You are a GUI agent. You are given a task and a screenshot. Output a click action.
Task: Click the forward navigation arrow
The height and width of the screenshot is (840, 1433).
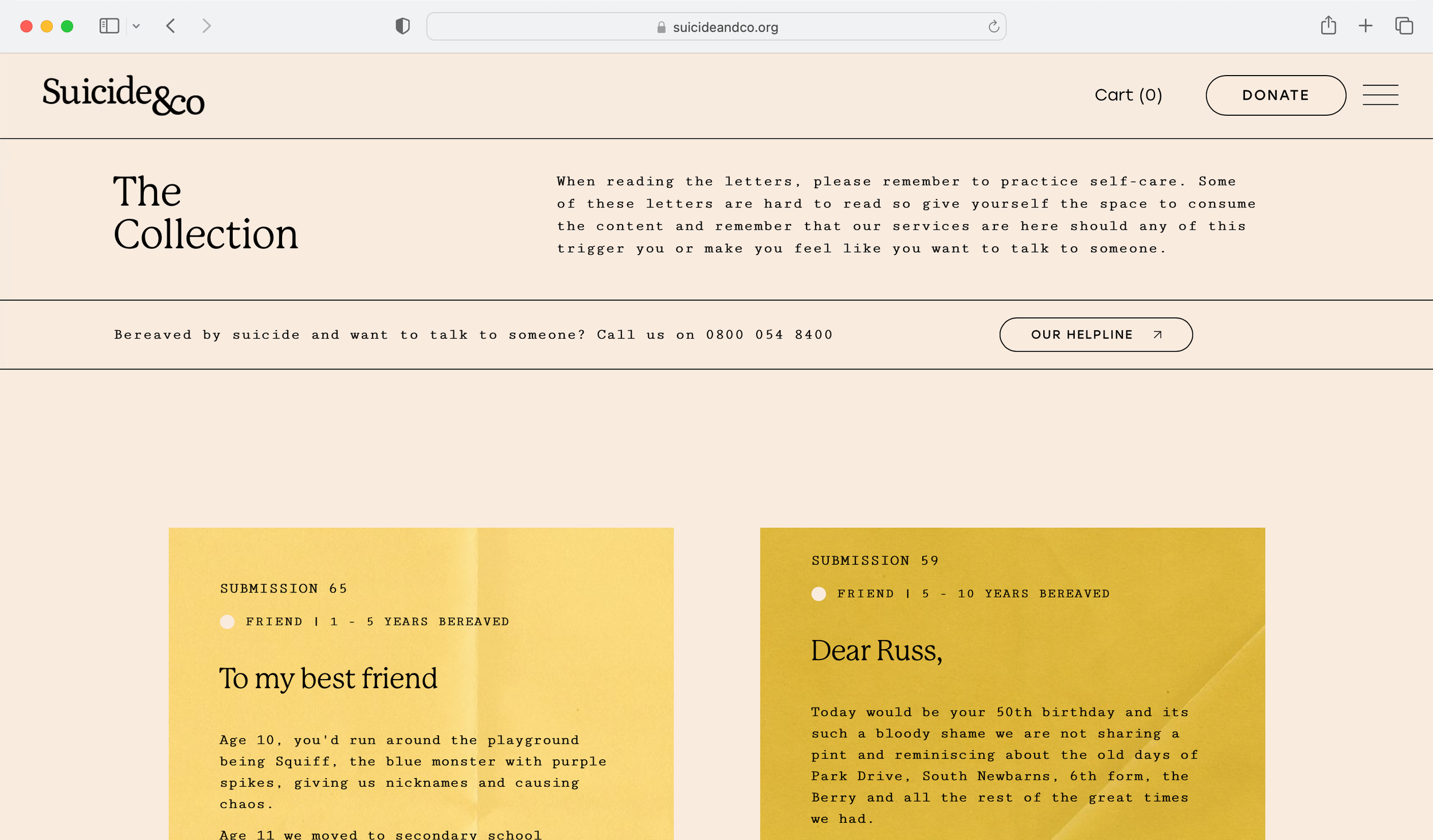click(206, 26)
